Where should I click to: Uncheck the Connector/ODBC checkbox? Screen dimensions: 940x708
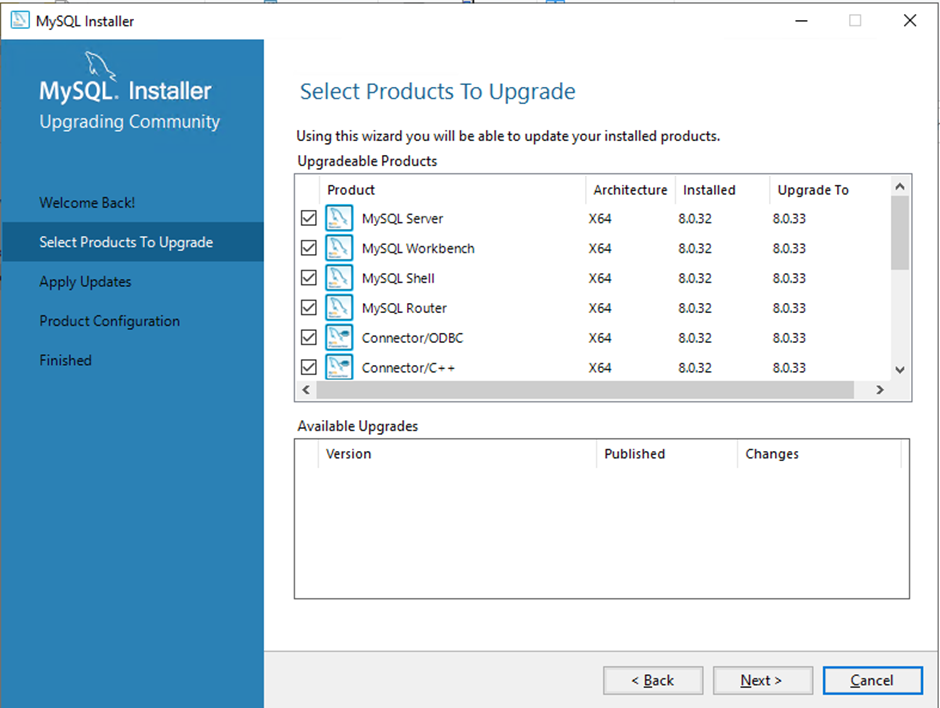tap(309, 338)
